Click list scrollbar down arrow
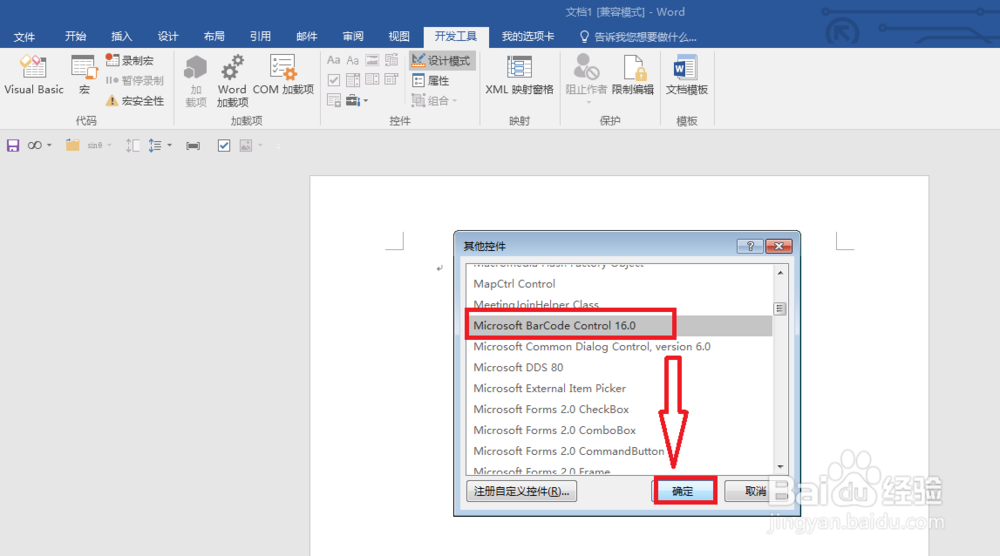The width and height of the screenshot is (1000, 556). (x=780, y=466)
